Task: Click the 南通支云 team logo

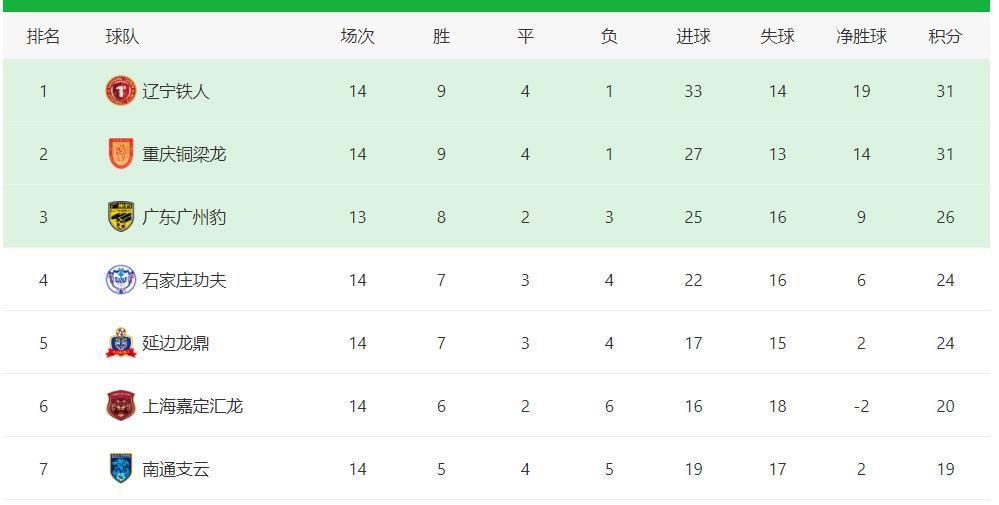Action: pos(120,469)
